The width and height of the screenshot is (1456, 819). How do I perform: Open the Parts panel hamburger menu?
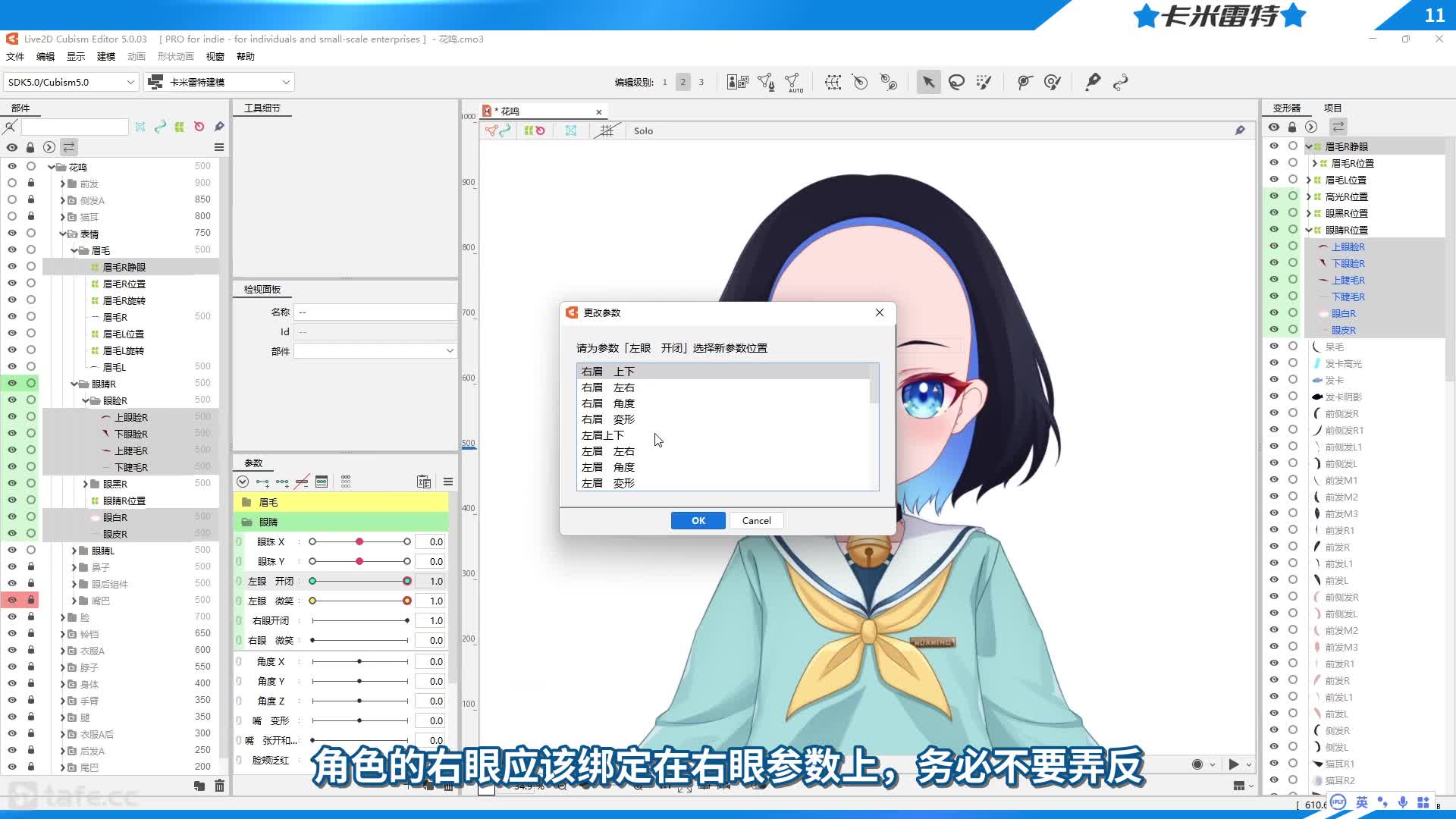tap(219, 147)
